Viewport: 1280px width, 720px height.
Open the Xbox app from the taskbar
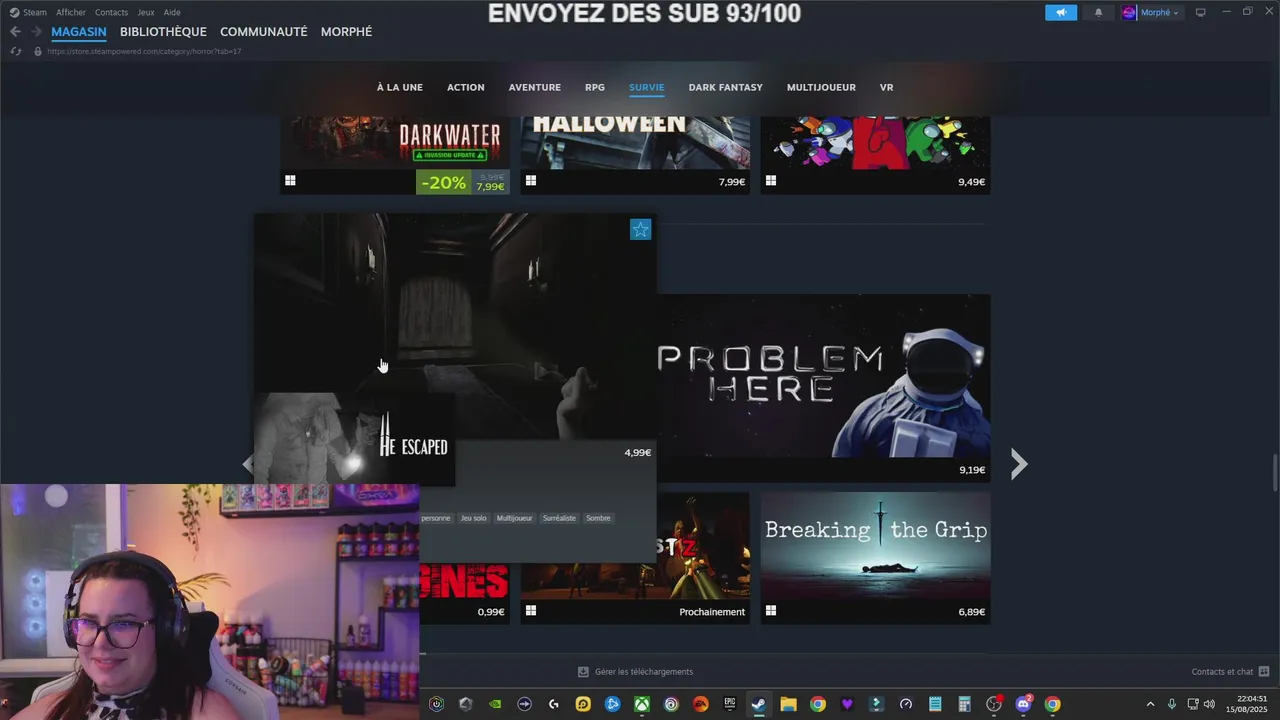pos(641,704)
